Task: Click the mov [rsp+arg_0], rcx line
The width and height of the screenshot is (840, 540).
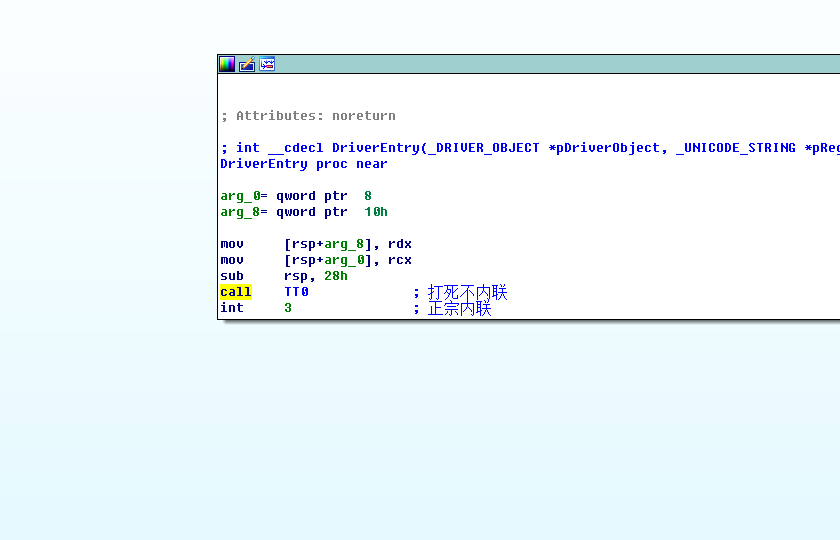Action: [x=316, y=260]
